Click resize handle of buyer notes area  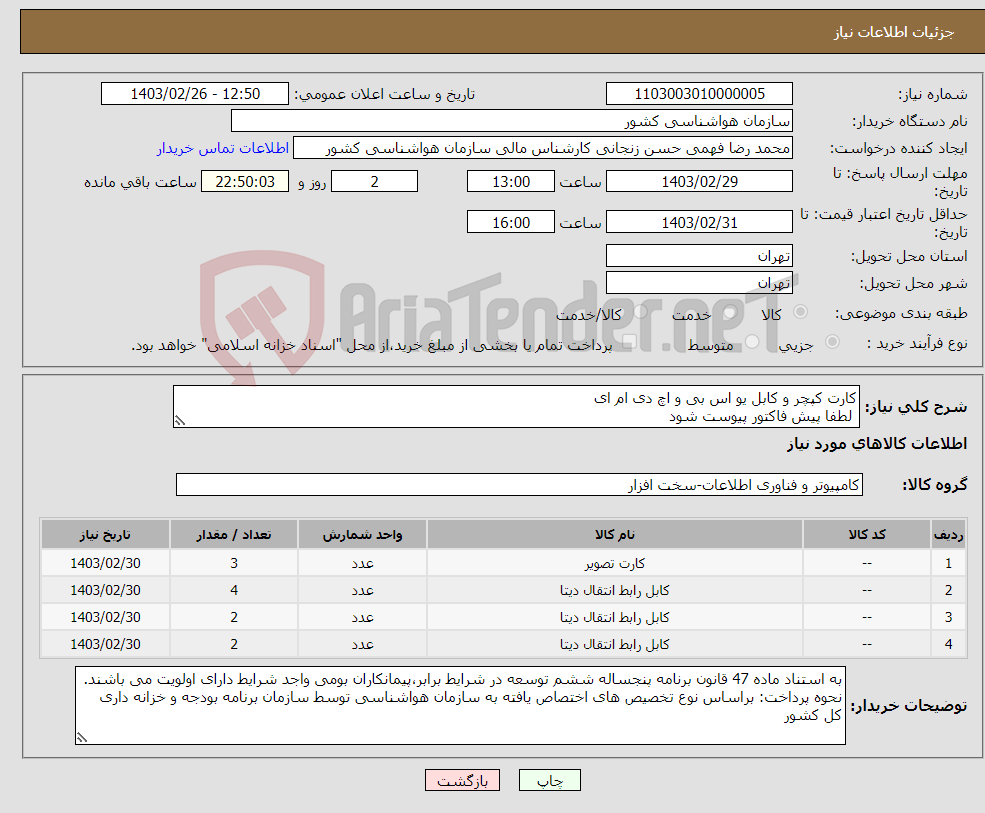(82, 738)
